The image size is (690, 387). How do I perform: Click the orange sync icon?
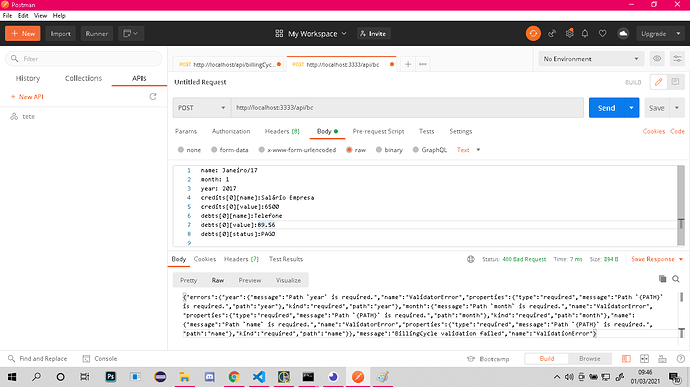(533, 33)
